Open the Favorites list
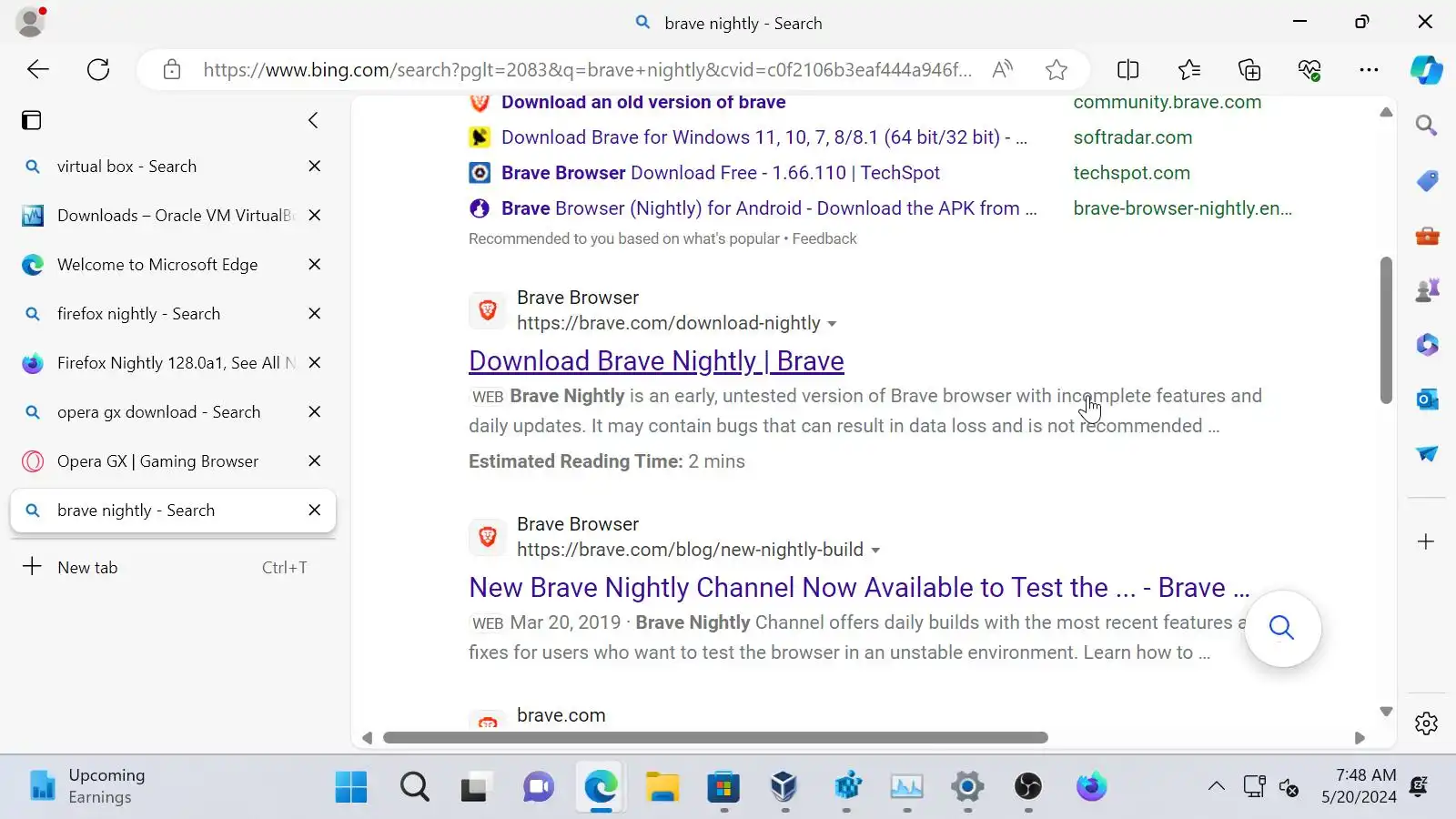This screenshot has height=819, width=1456. point(1188,70)
